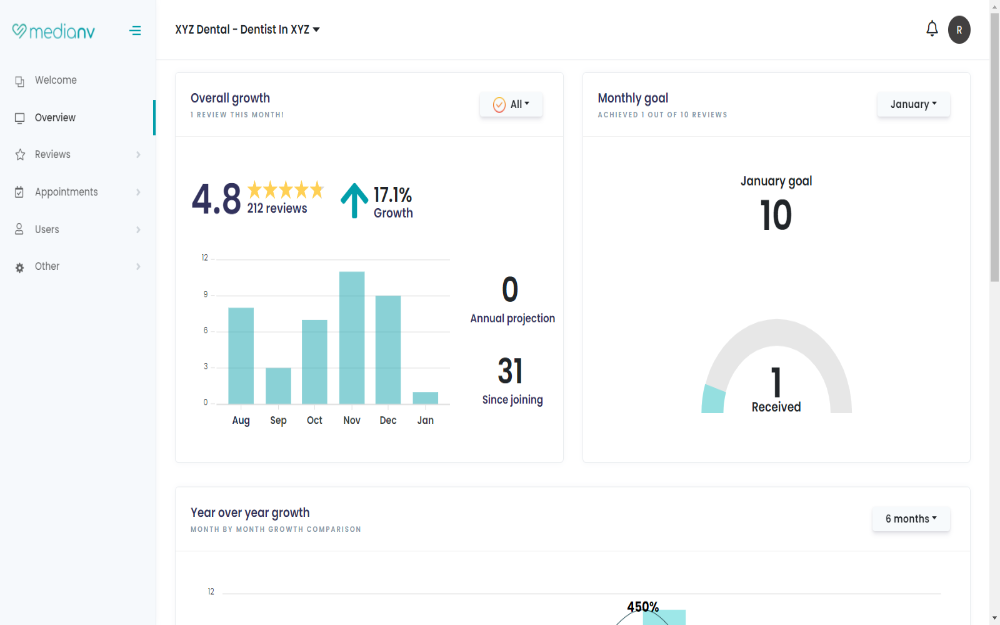Click the Reviews star icon
Screen dimensions: 1000x625
tap(19, 155)
